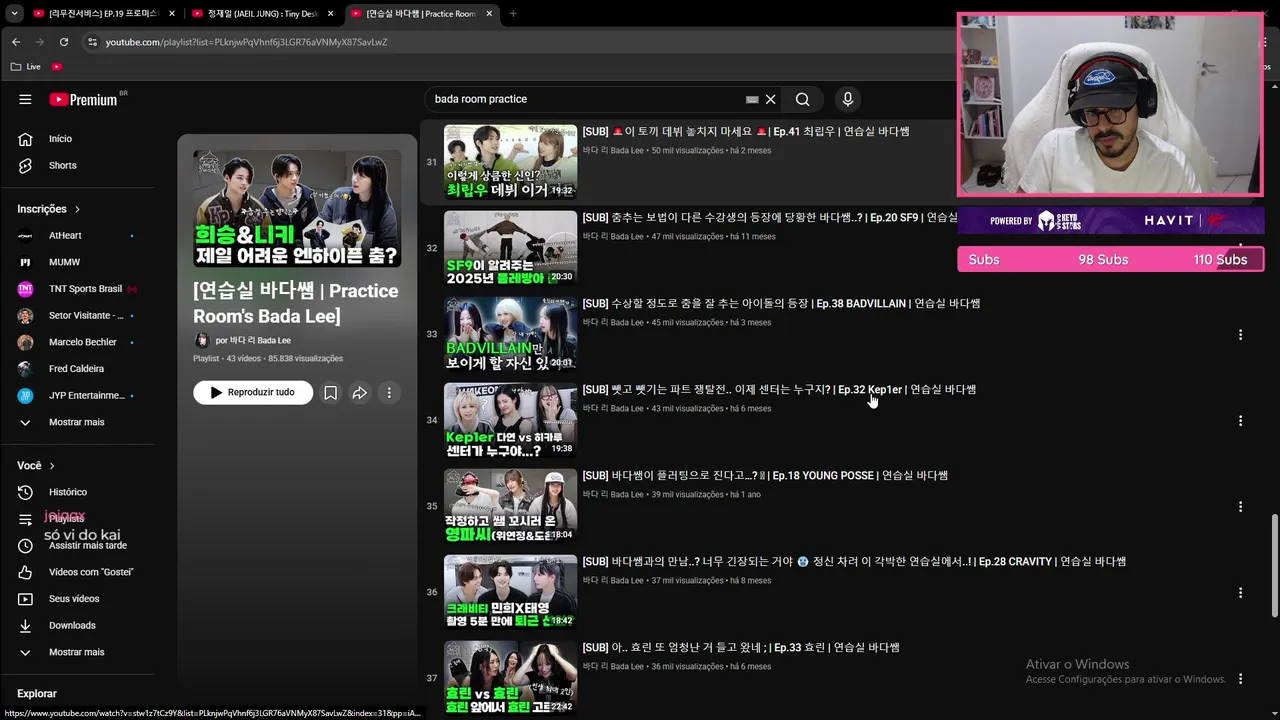Switch to JAEIL JUNG Tiny Desk tab
This screenshot has height=720, width=1280.
pos(262,13)
